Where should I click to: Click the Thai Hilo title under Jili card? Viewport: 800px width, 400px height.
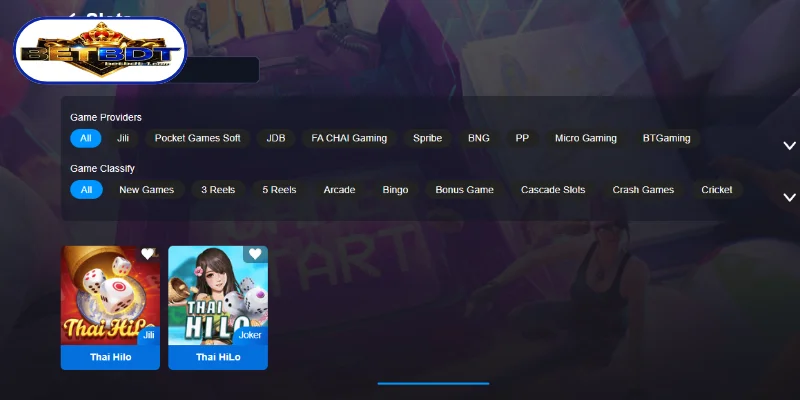[110, 357]
